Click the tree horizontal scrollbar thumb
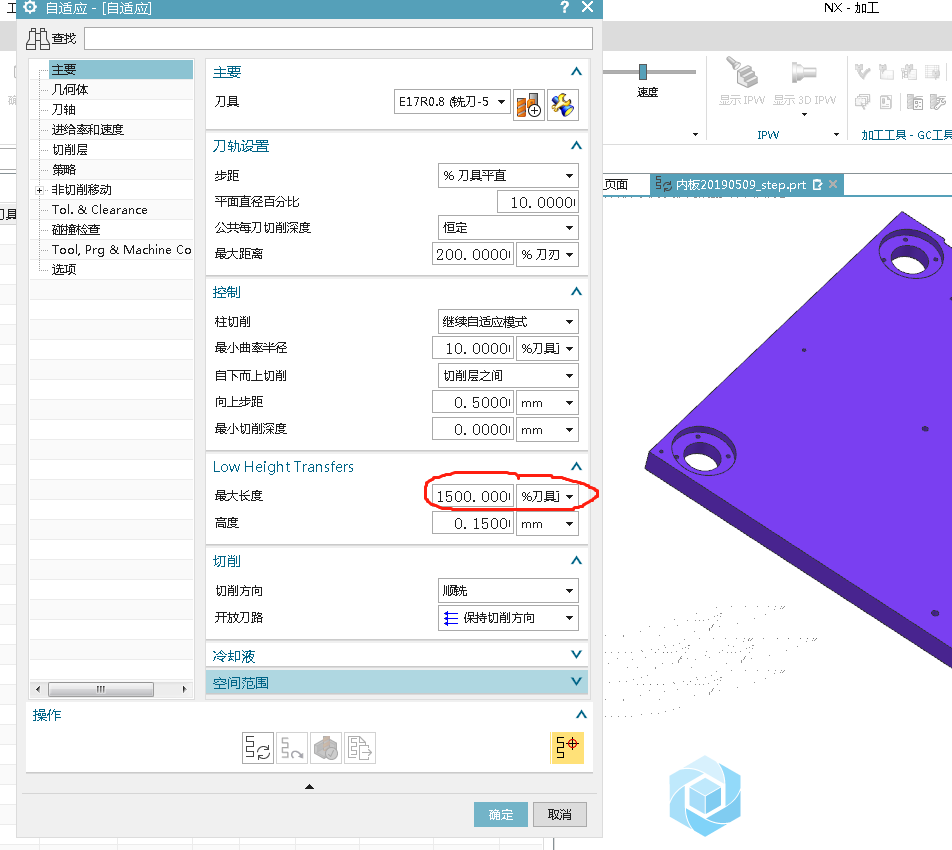Screen dimensions: 952x850 tap(101, 689)
